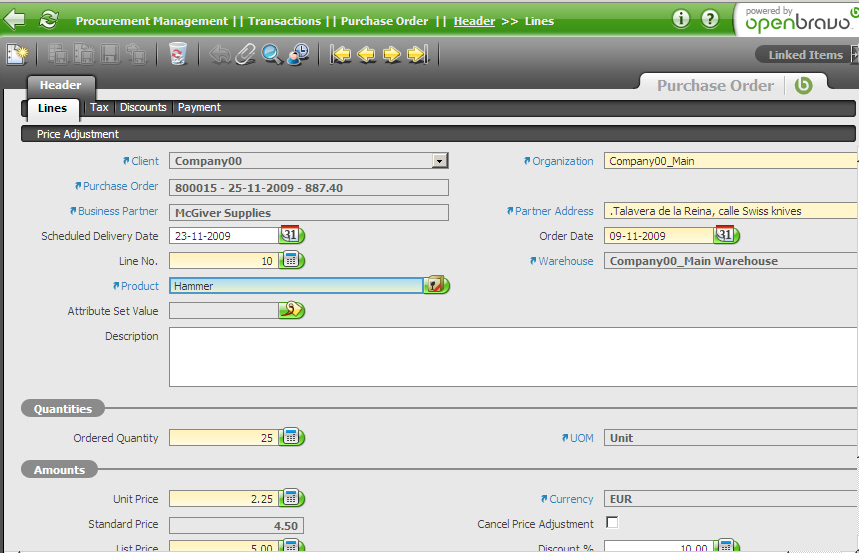The image size is (859, 553).
Task: Click the Save and go to grid icon
Action: (x=58, y=54)
